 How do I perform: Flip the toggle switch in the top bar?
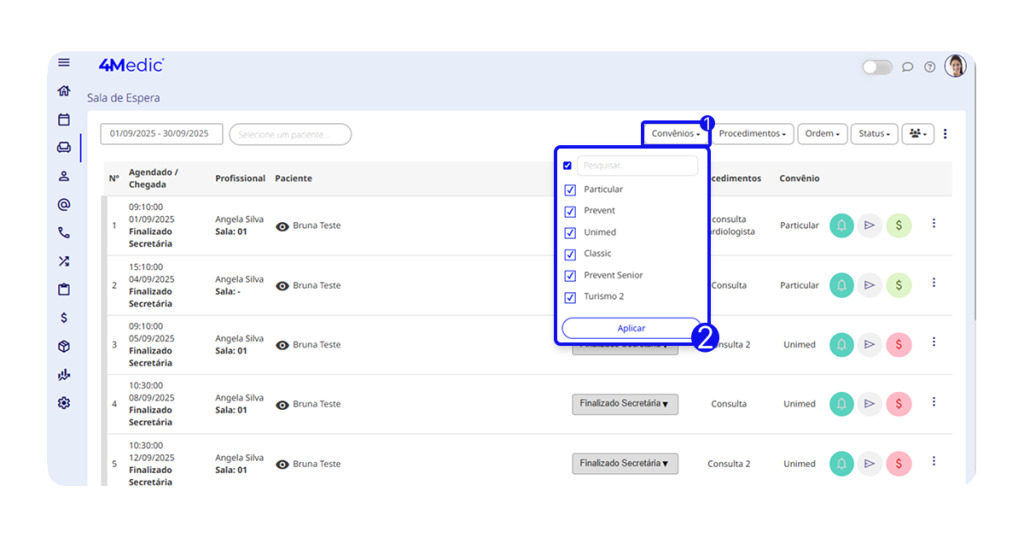pos(877,67)
